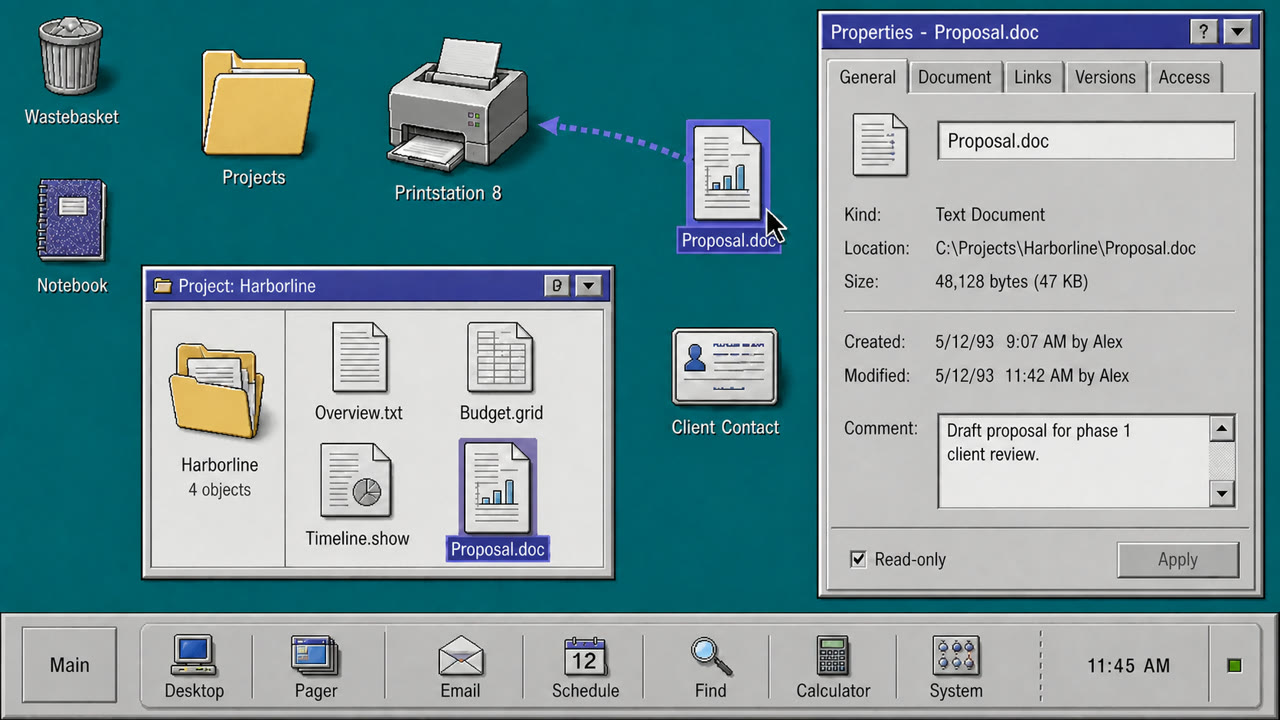Select Budget.grid in the Harborline window
This screenshot has width=1280, height=720.
501,371
